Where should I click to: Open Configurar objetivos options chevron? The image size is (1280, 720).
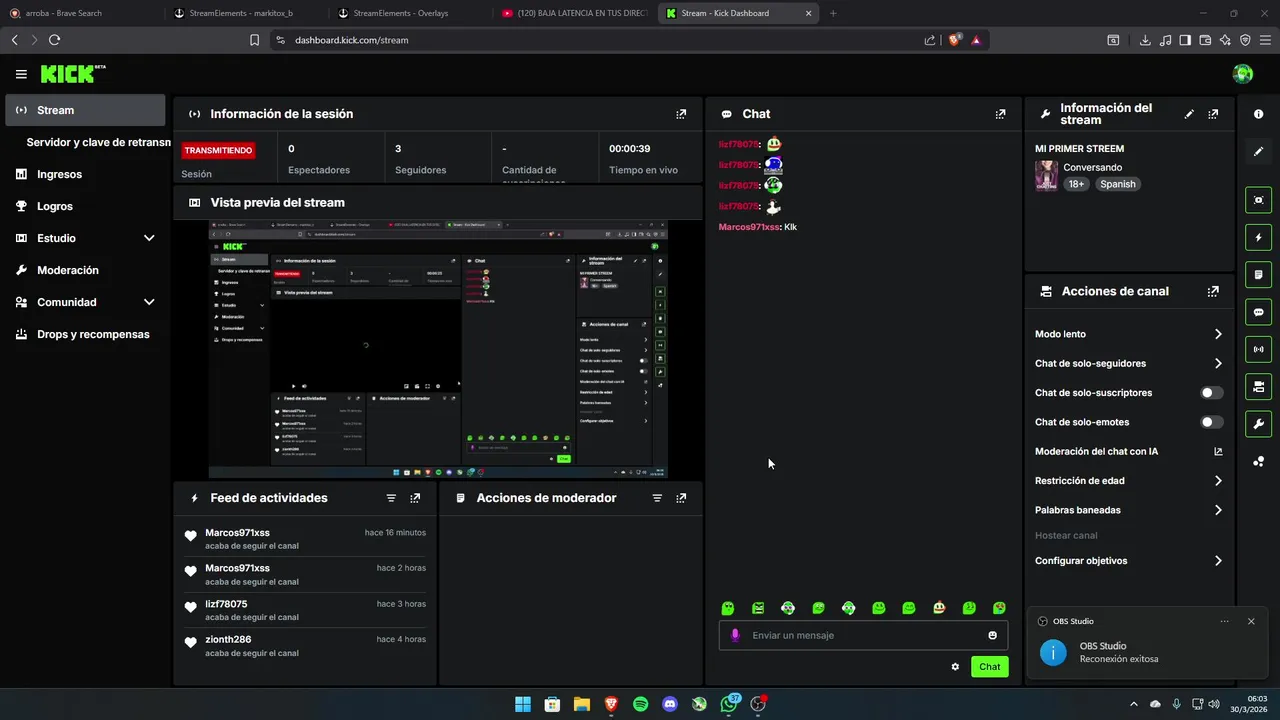pyautogui.click(x=1218, y=561)
